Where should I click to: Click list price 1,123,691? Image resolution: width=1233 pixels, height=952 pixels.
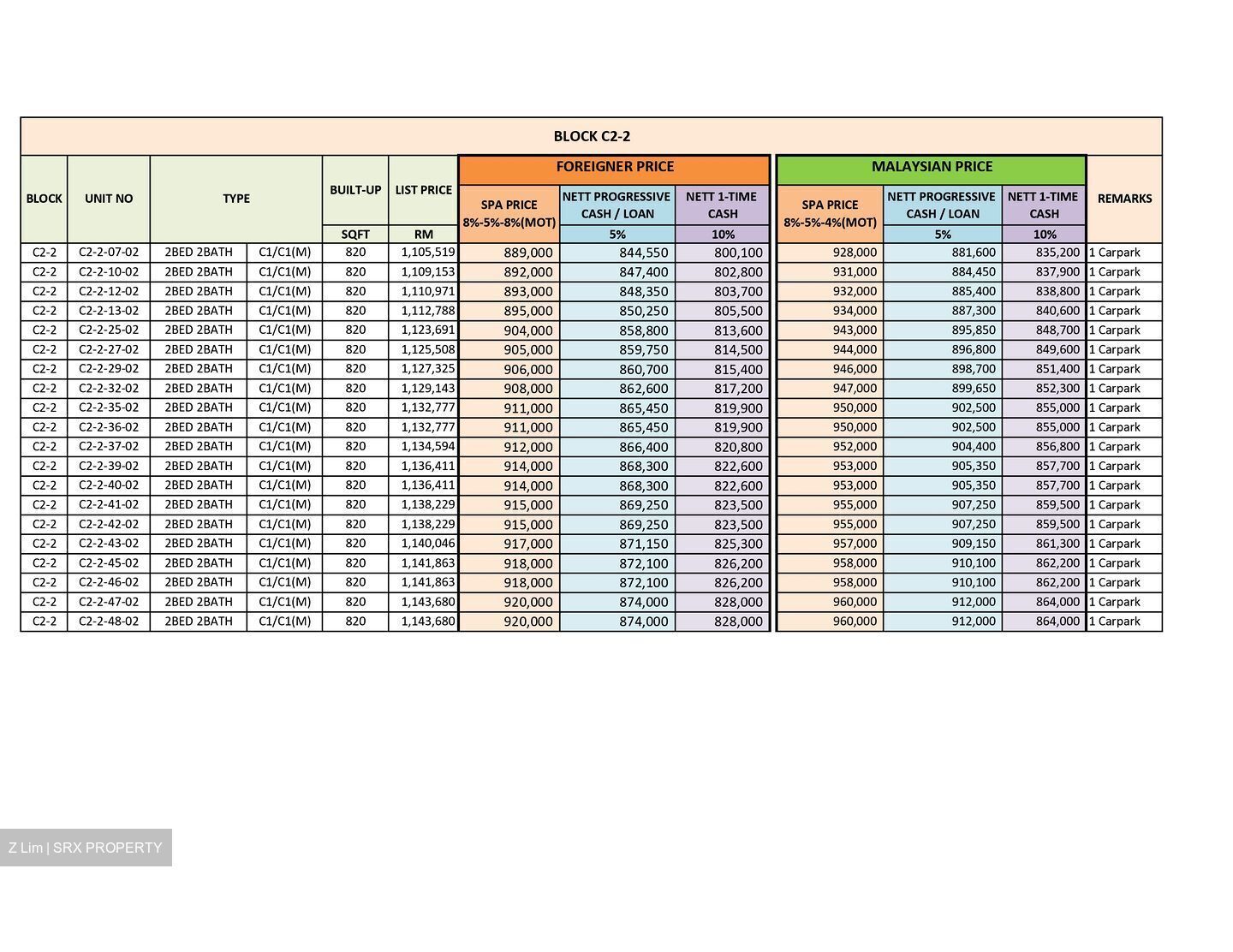(x=428, y=330)
